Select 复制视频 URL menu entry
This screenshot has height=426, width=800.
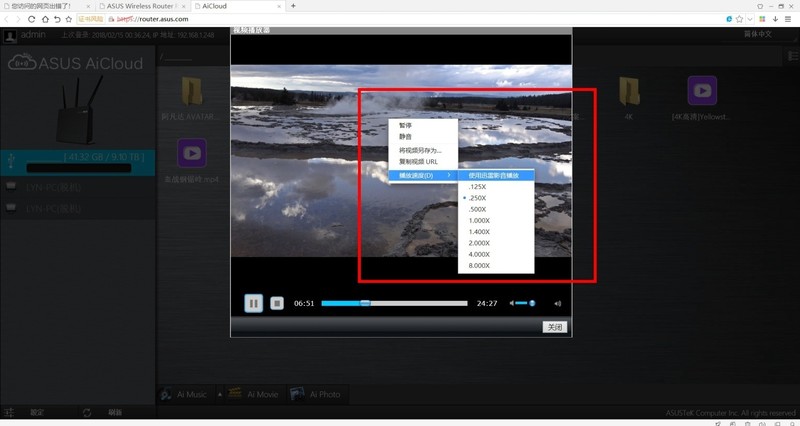click(x=423, y=161)
